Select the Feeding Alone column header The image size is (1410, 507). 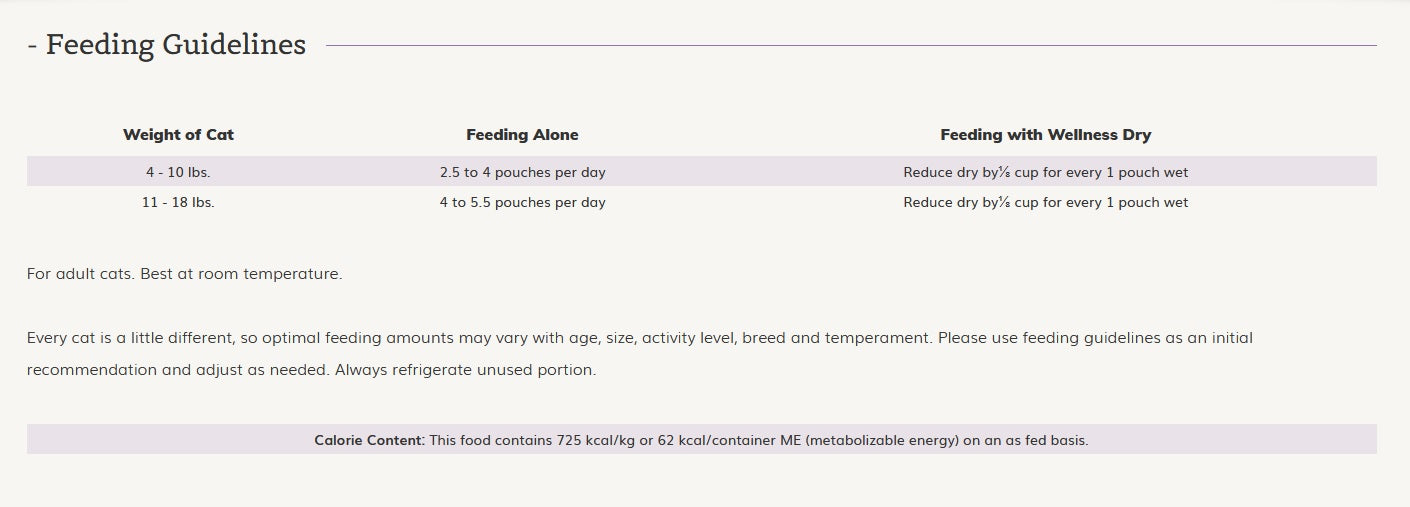point(522,134)
